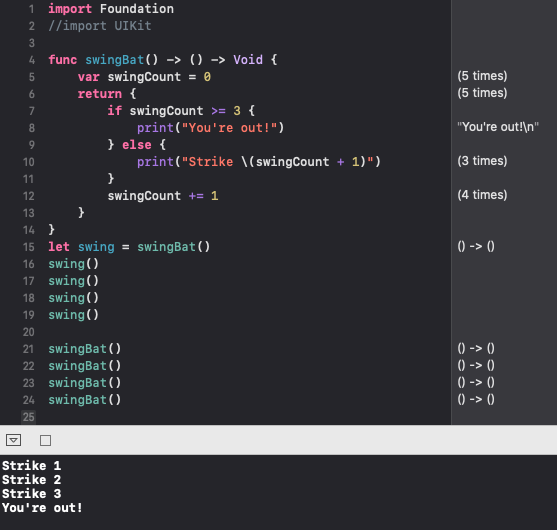Click 'Strike 2' in the console output
The height and width of the screenshot is (530, 557).
coord(32,480)
